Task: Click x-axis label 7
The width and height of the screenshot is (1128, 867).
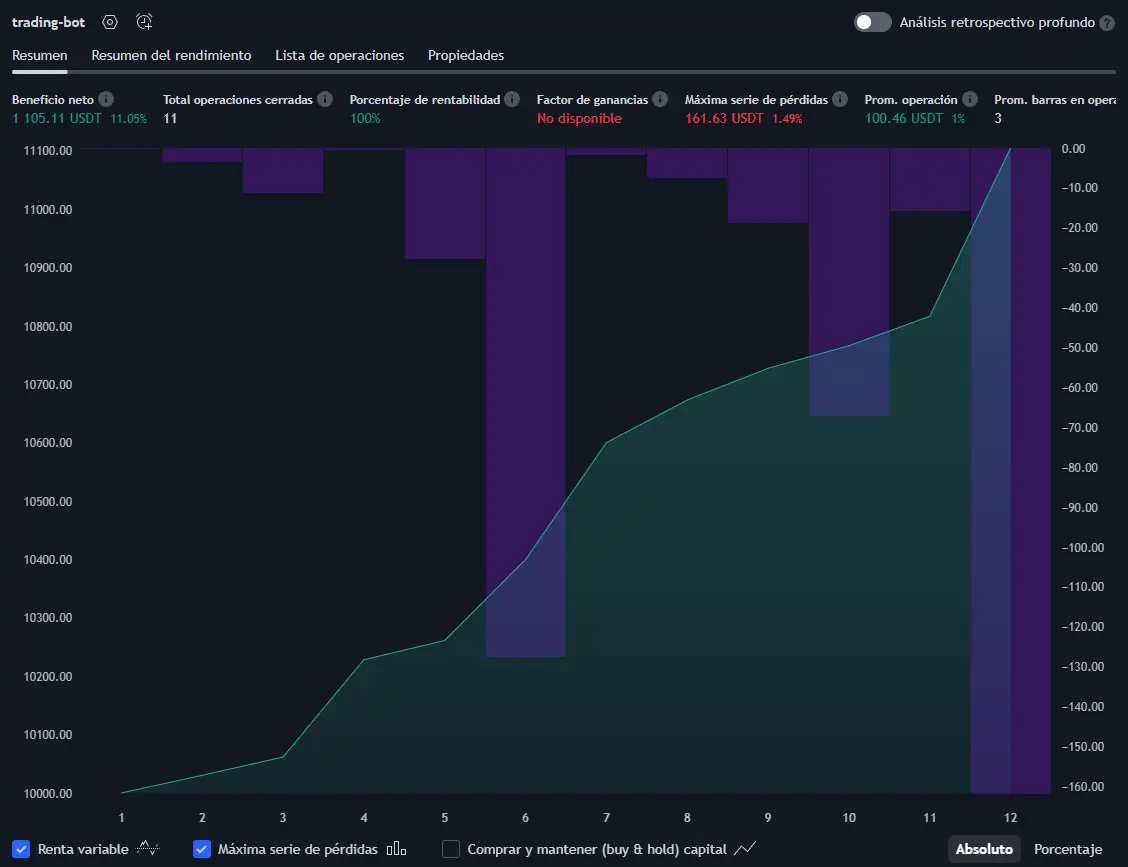Action: click(606, 817)
